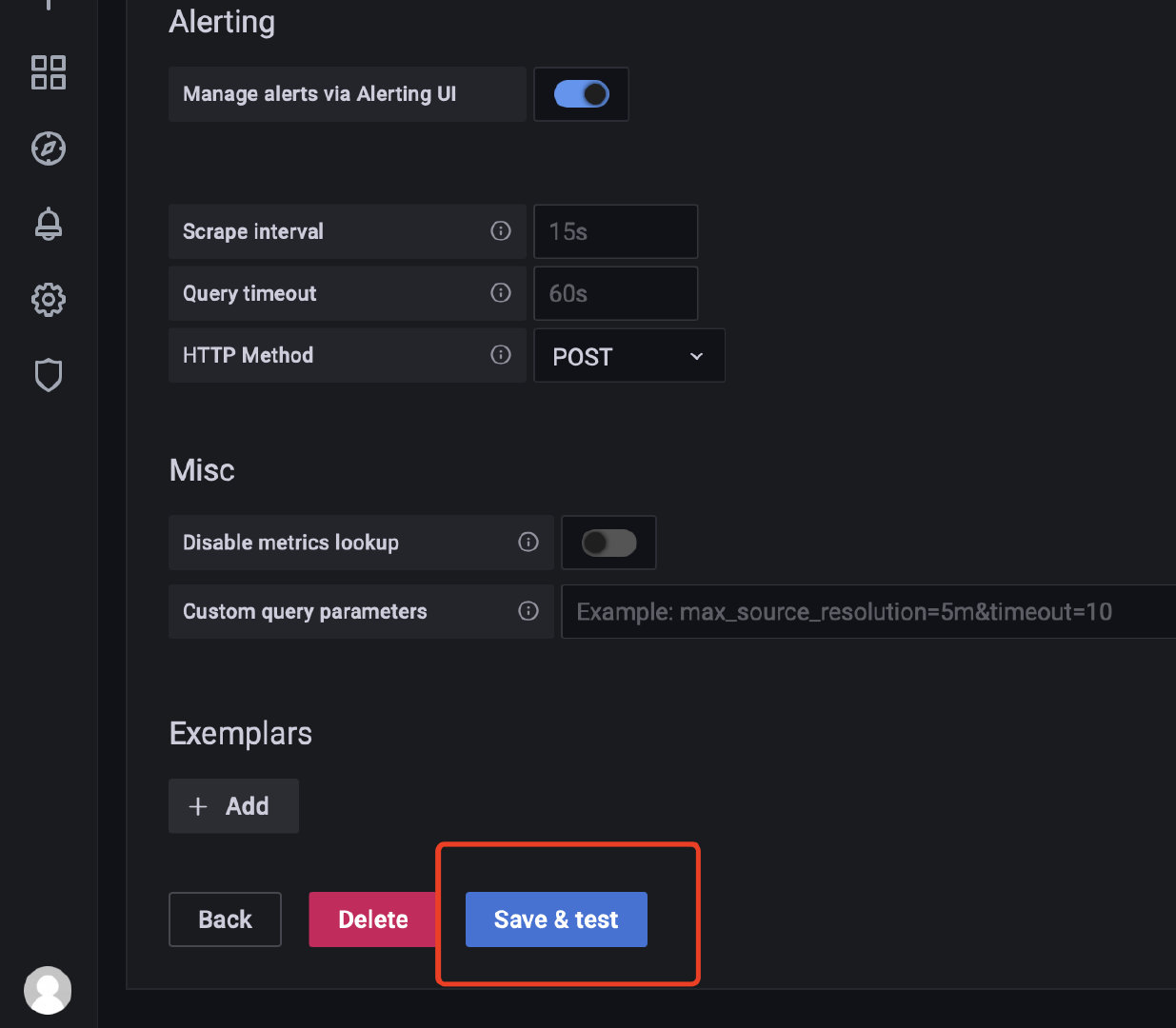Screen dimensions: 1176x1028
Task: Open Configuration using the gear icon
Action: (x=49, y=299)
